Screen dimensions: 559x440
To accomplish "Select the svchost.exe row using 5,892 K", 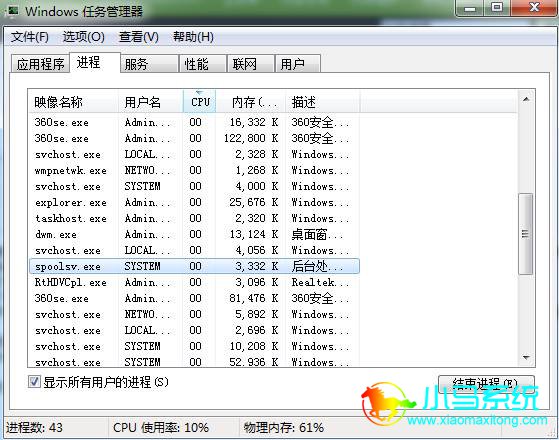I will point(195,314).
